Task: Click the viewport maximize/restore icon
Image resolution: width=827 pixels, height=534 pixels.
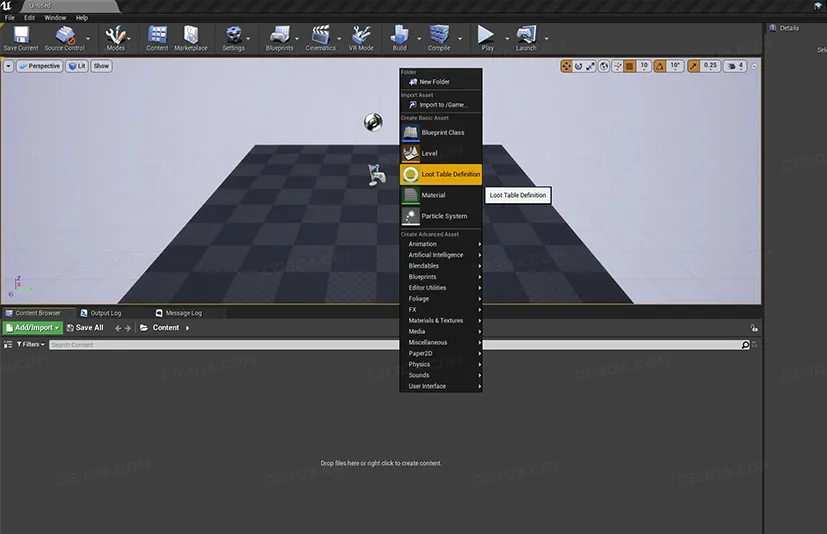Action: point(754,66)
